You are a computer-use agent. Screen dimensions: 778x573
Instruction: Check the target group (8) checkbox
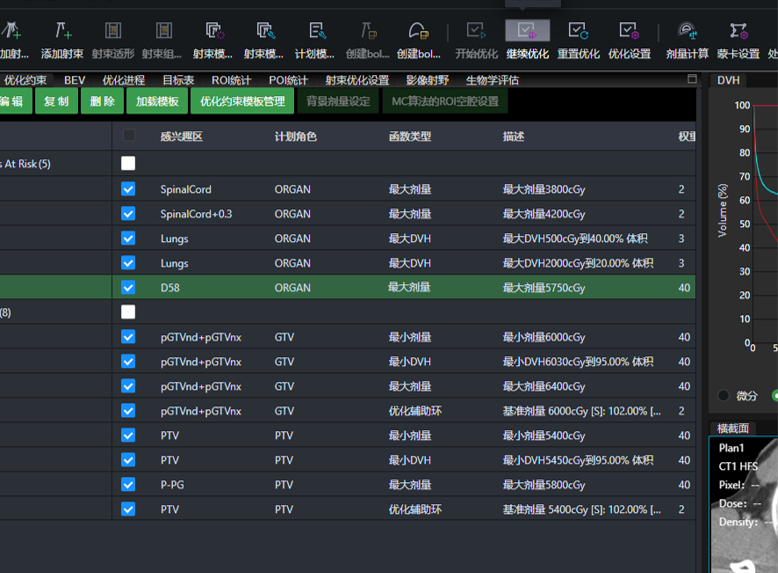[x=128, y=312]
